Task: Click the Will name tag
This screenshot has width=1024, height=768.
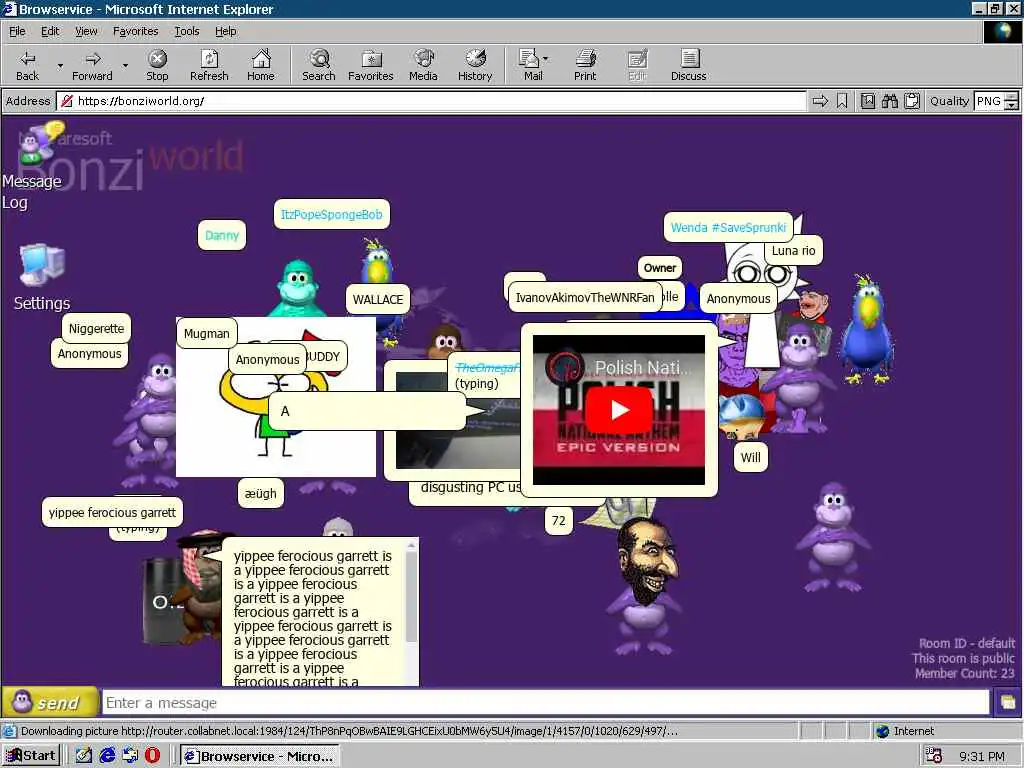Action: [x=750, y=457]
